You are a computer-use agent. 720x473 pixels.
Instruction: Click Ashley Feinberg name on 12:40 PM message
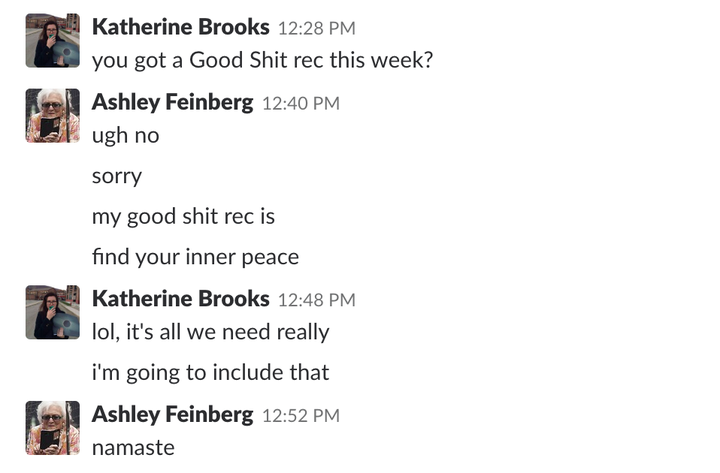(172, 102)
